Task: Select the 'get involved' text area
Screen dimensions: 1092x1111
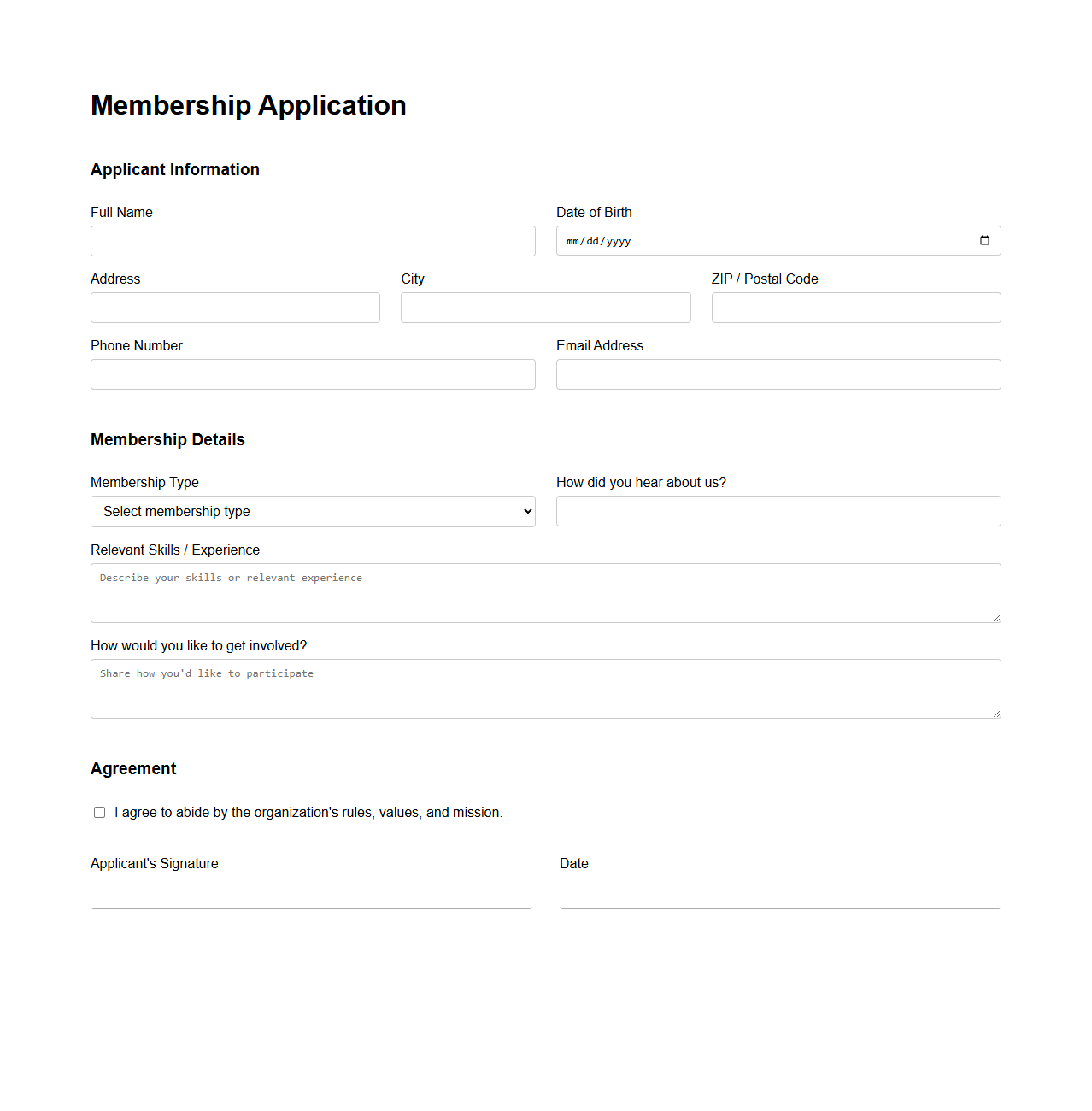Action: (545, 688)
